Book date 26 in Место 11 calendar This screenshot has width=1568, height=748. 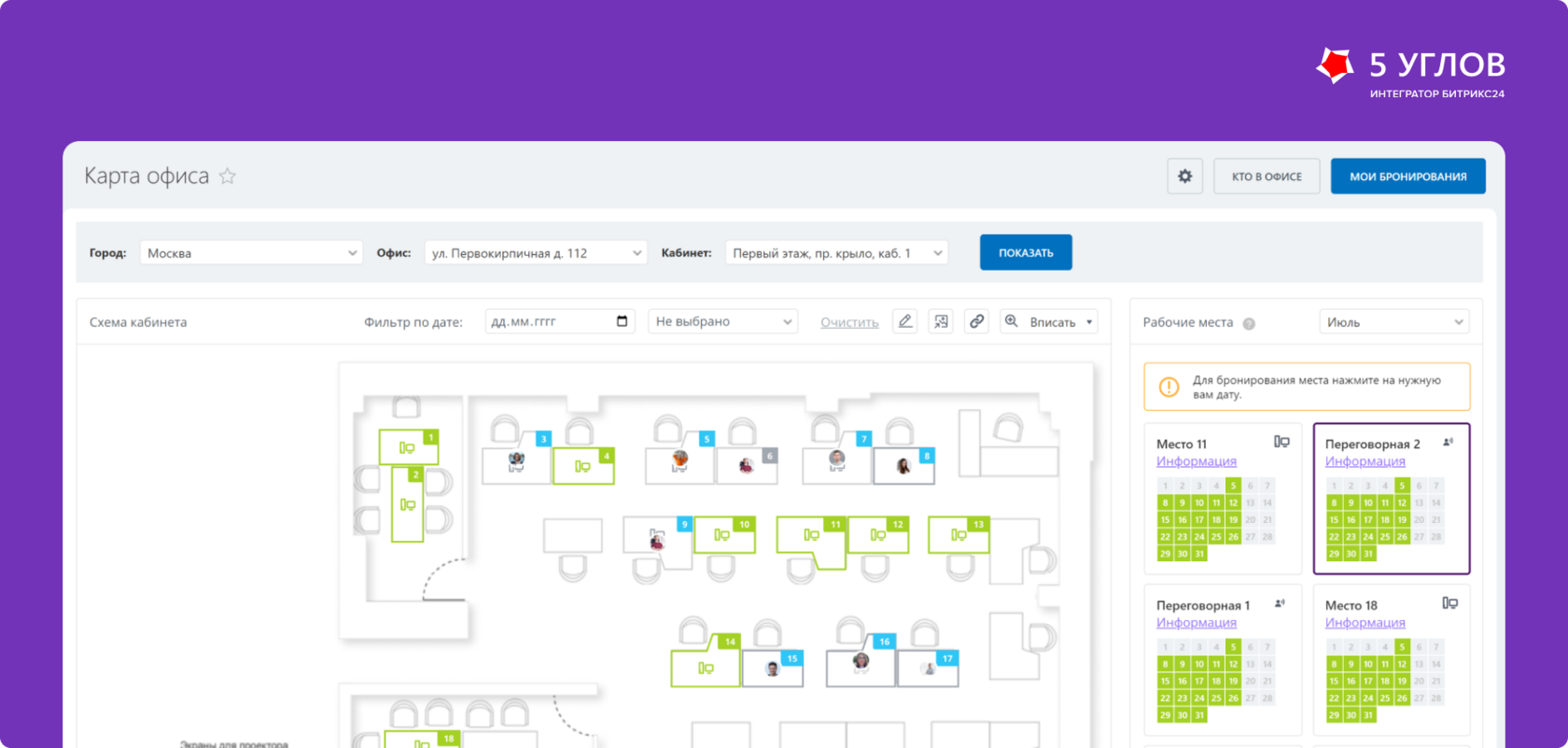tap(1233, 537)
